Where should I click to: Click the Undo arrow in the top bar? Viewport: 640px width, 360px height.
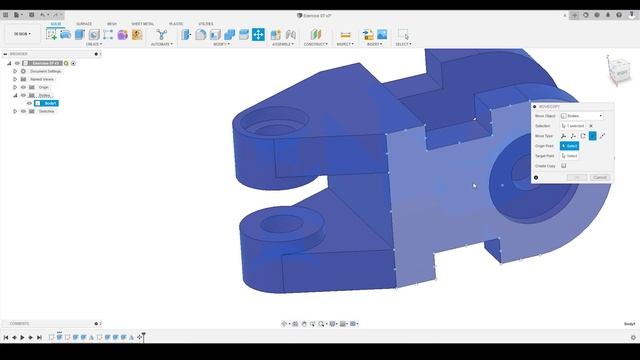pos(42,15)
